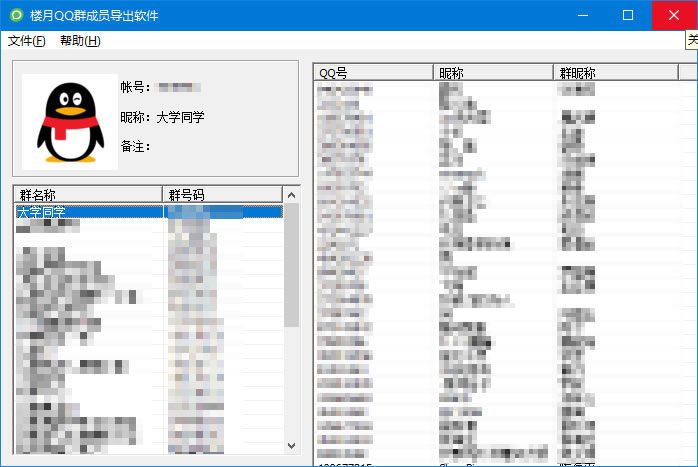The height and width of the screenshot is (467, 698).
Task: Sort members by the QQ号 column header
Action: coord(373,73)
